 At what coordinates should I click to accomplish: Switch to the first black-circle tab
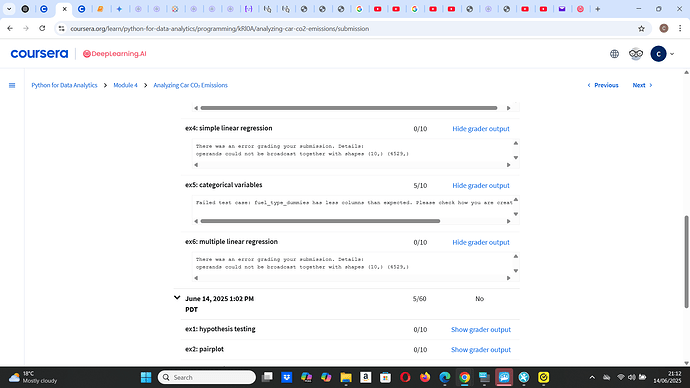coord(25,9)
